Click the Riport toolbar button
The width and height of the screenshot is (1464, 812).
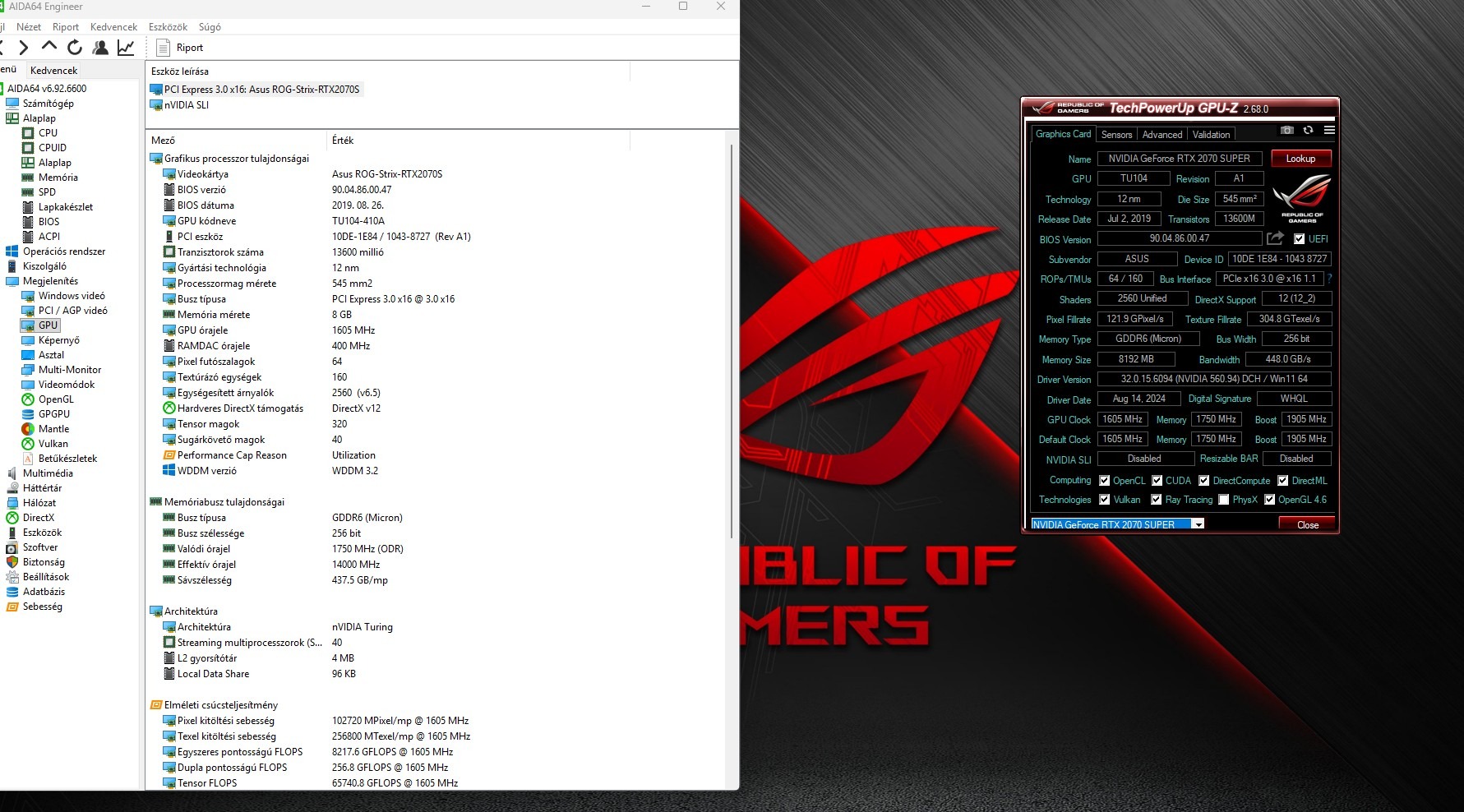(x=180, y=48)
